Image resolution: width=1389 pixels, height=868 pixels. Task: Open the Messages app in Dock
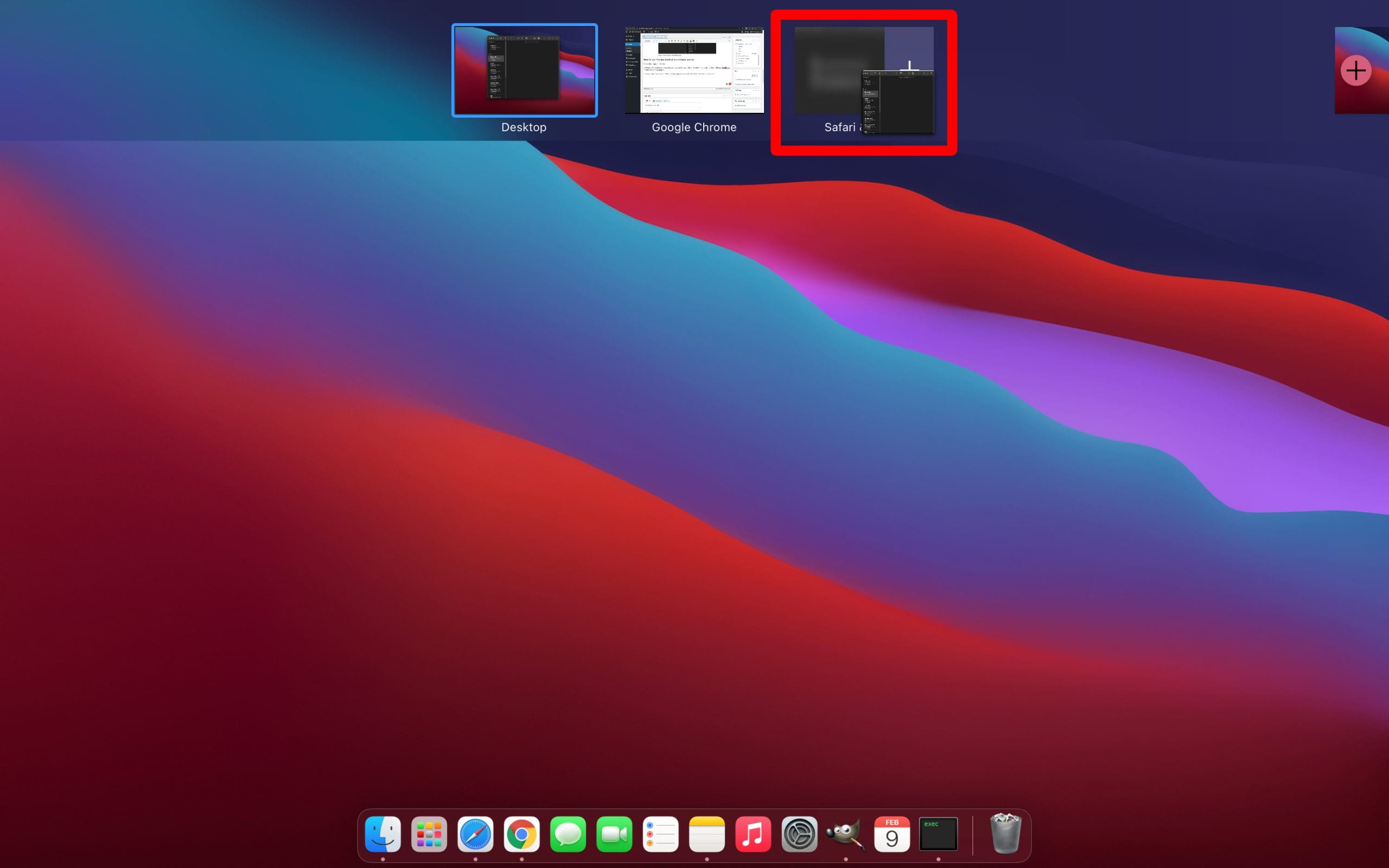(568, 834)
